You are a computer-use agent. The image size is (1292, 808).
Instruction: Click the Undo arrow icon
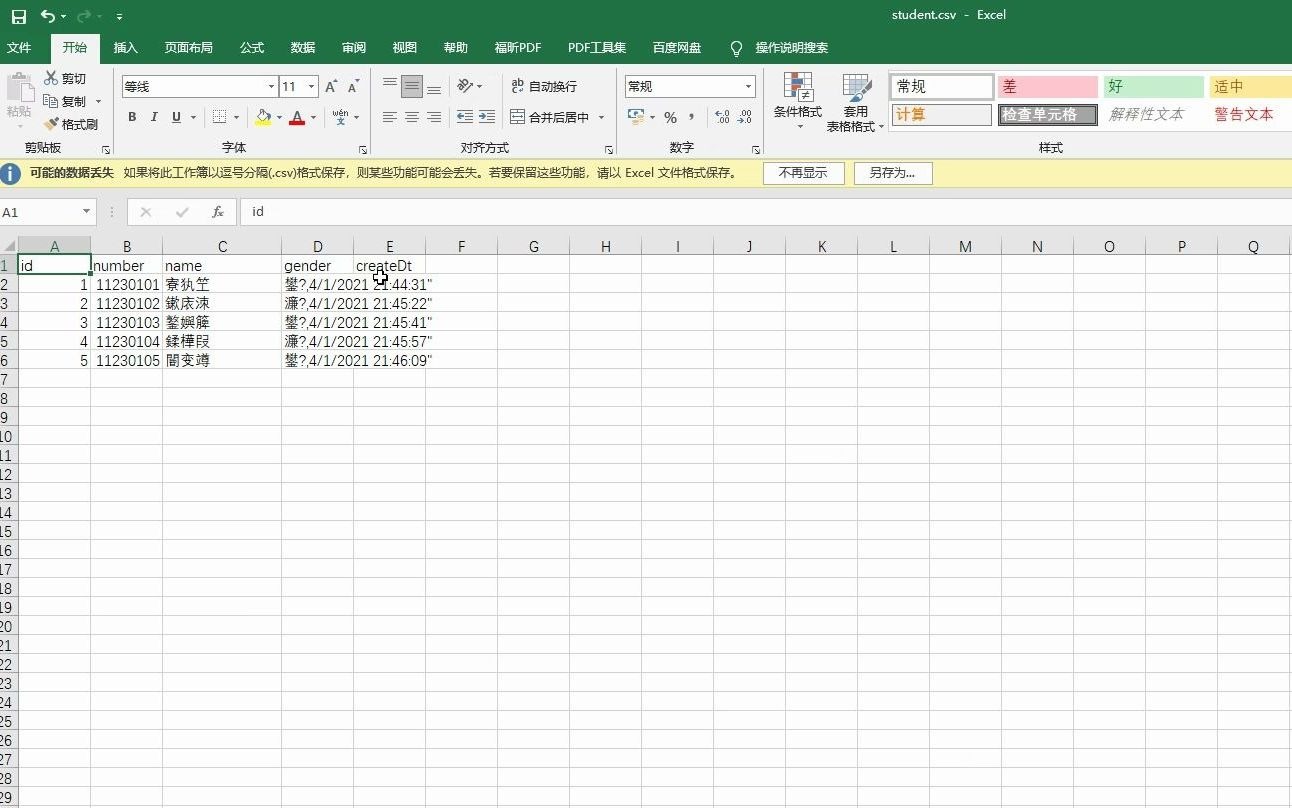(48, 15)
